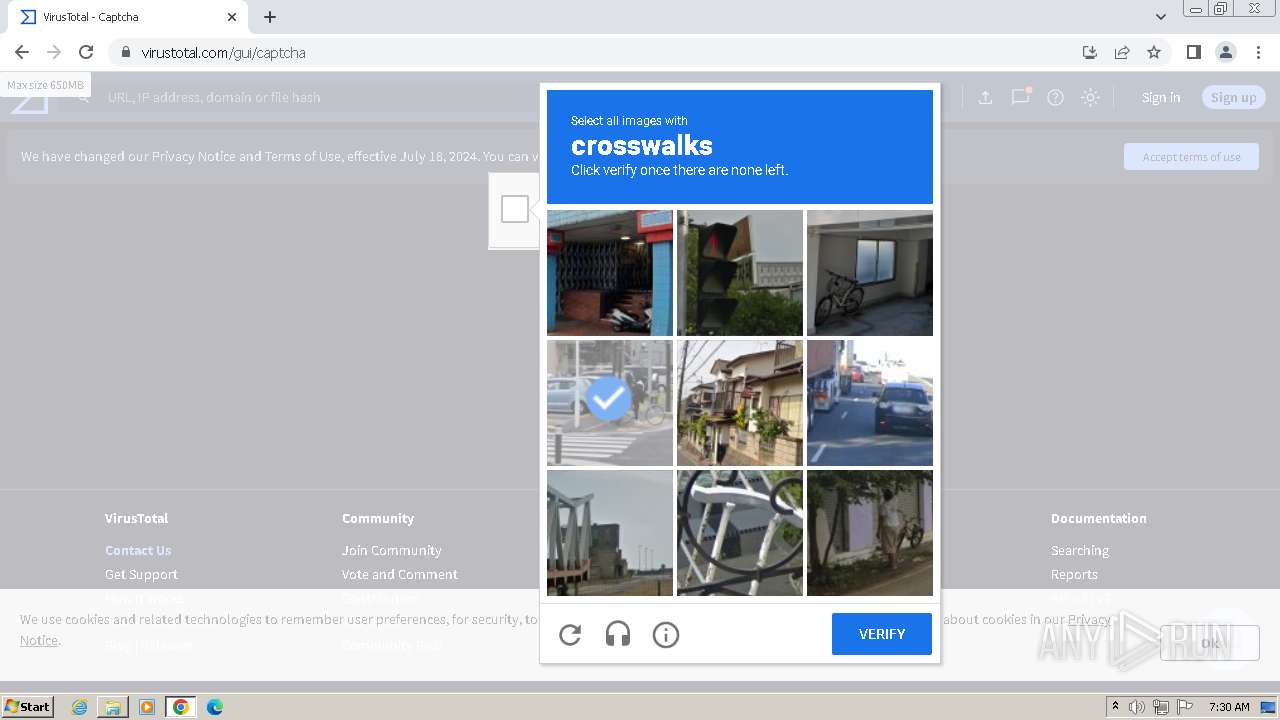Reload the current browser page
Image resolution: width=1280 pixels, height=720 pixels.
(x=86, y=52)
